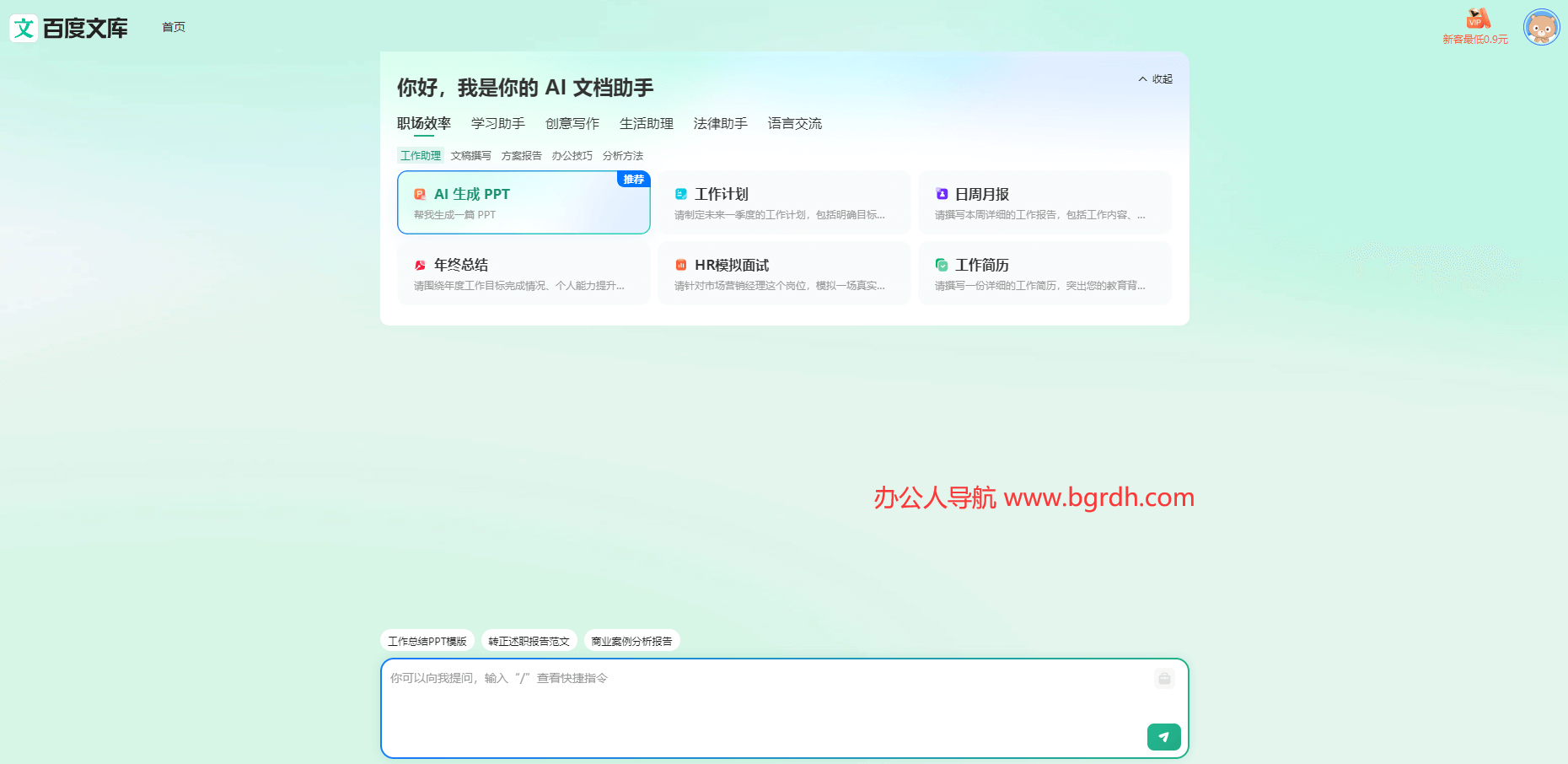Open the 日周月报 calendar icon
This screenshot has width=1568, height=764.
[942, 194]
